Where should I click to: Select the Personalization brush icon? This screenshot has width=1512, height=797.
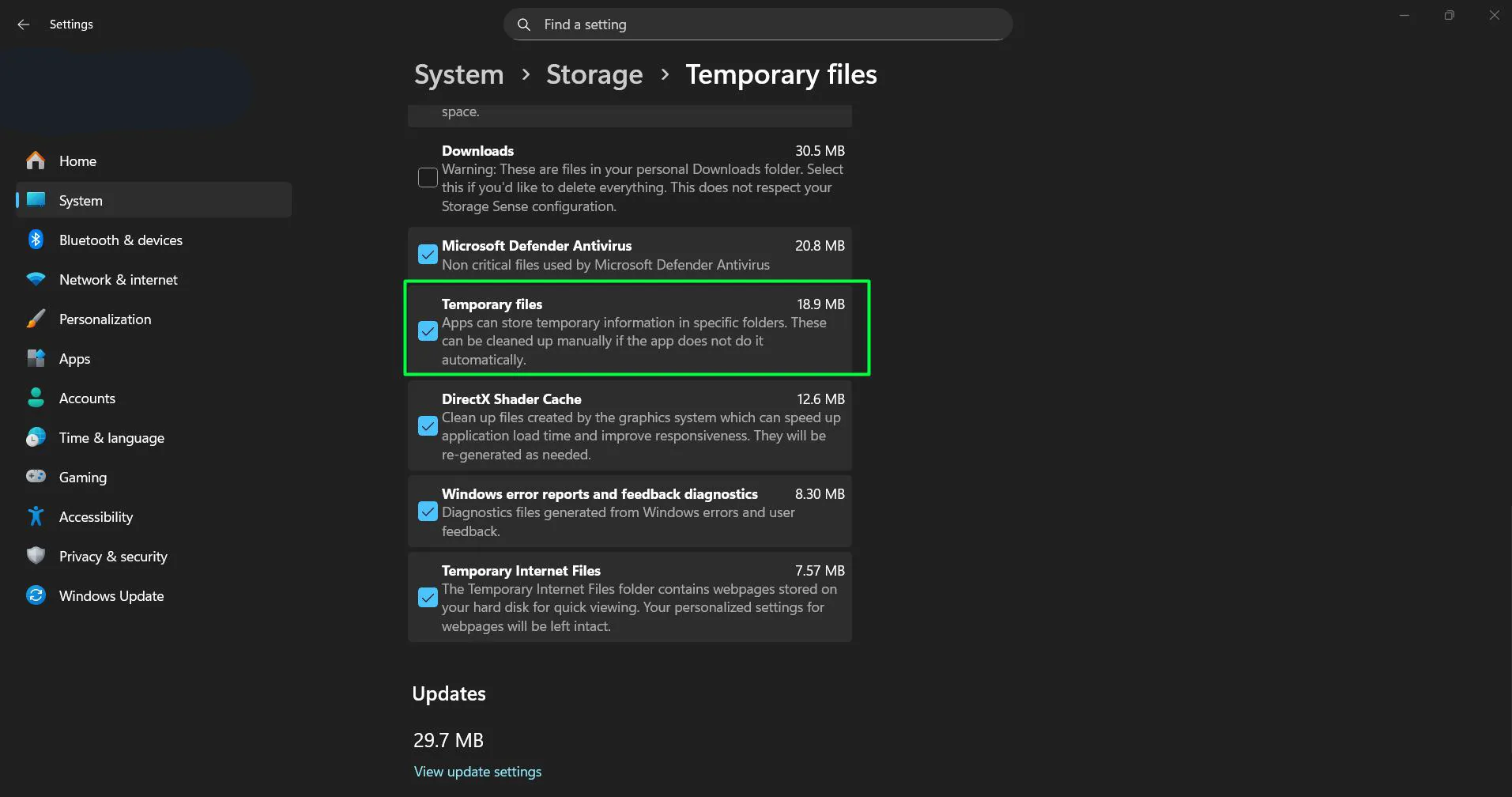pos(36,319)
